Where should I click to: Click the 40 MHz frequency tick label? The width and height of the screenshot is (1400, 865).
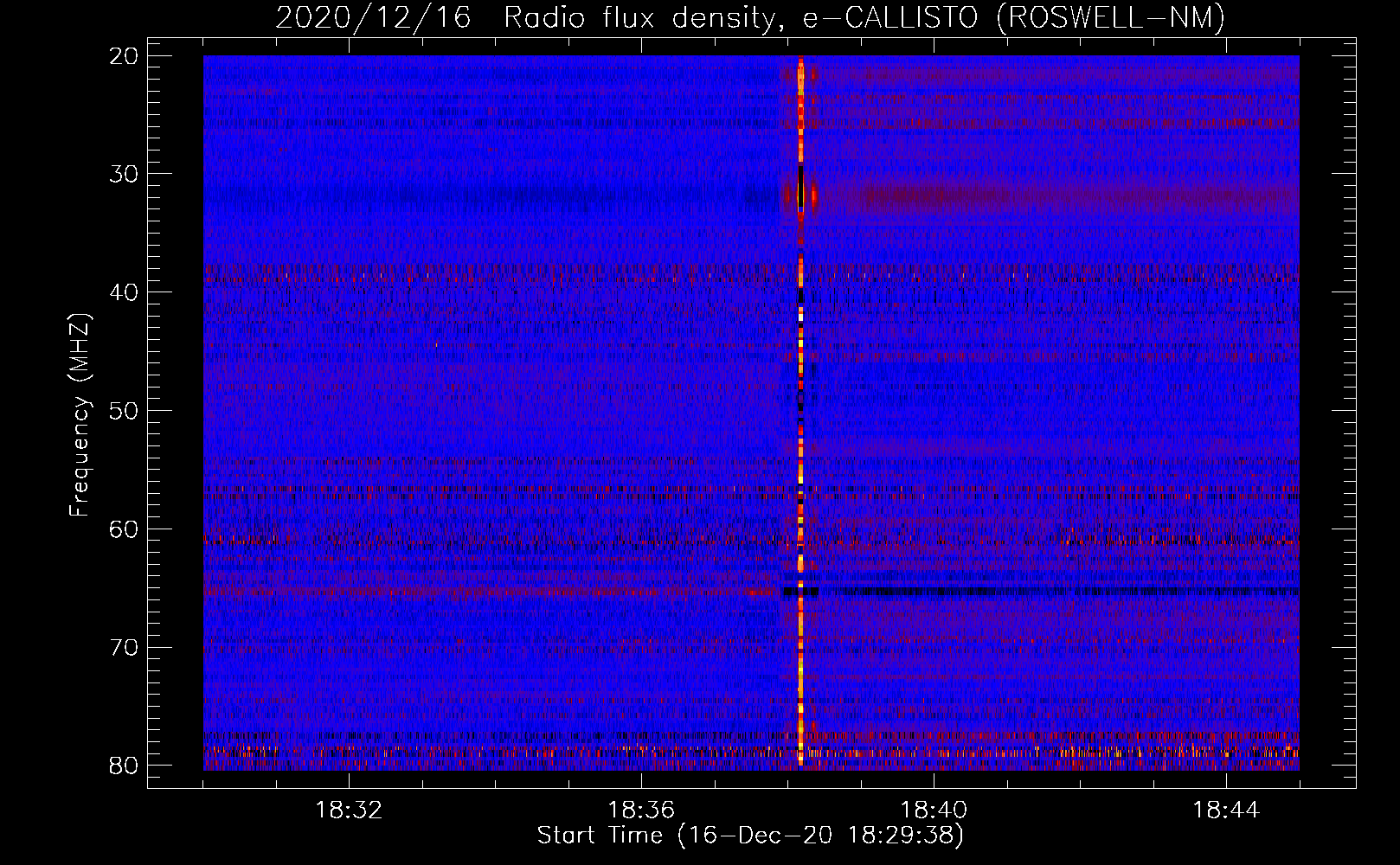124,292
